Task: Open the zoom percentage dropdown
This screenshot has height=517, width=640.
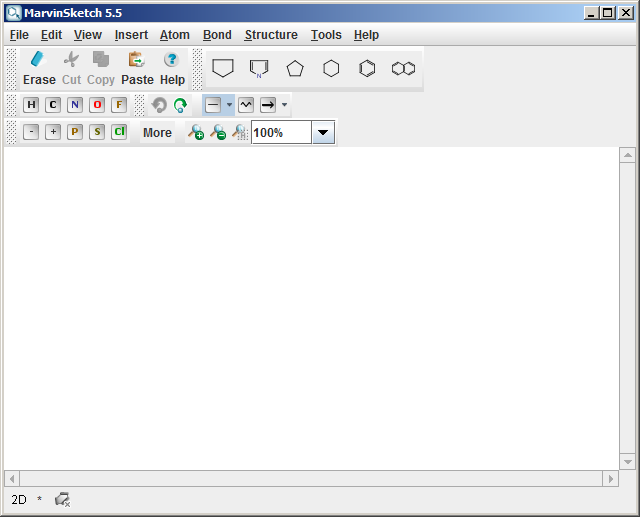Action: pos(323,132)
